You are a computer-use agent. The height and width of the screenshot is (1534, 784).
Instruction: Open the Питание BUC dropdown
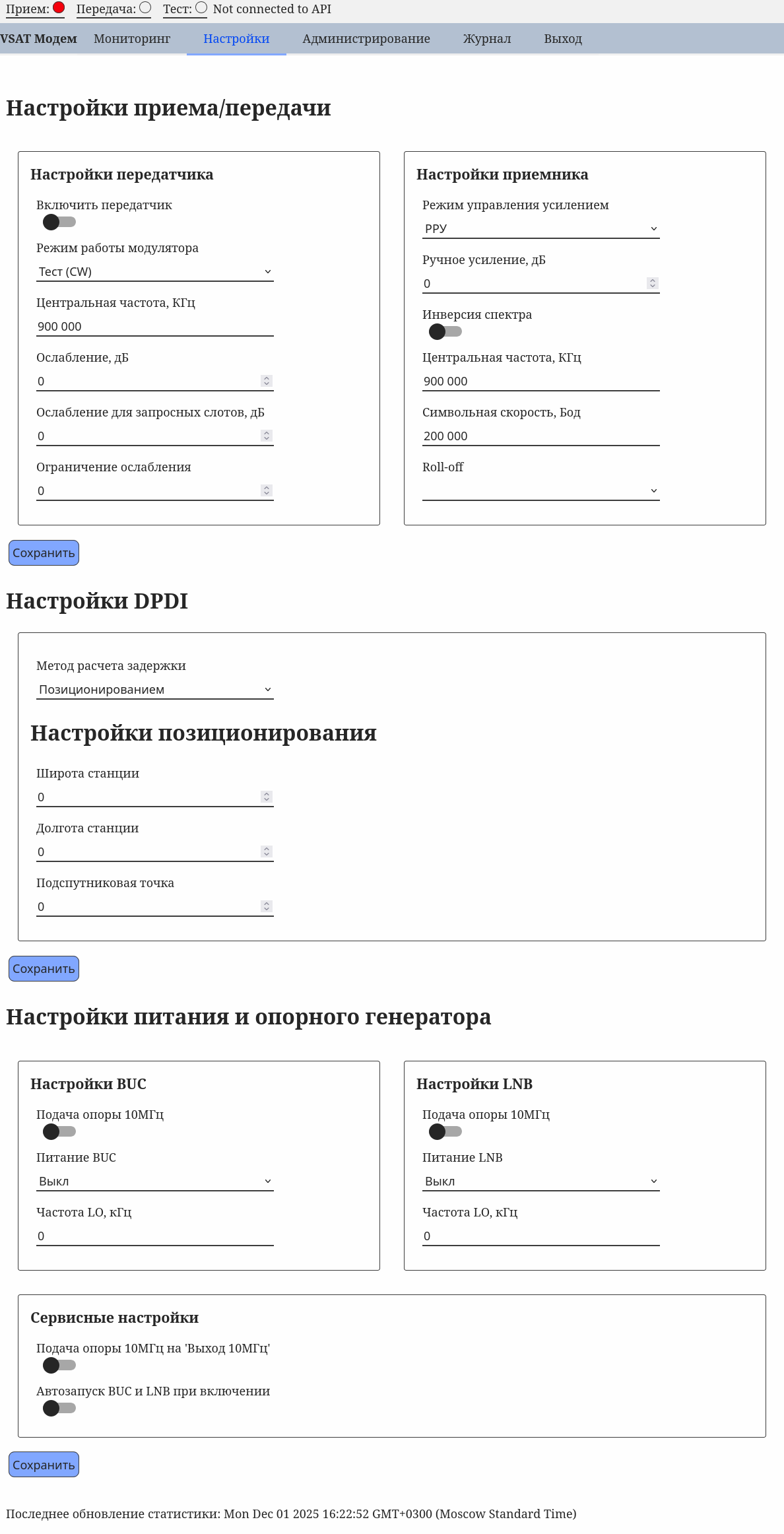pos(155,1182)
